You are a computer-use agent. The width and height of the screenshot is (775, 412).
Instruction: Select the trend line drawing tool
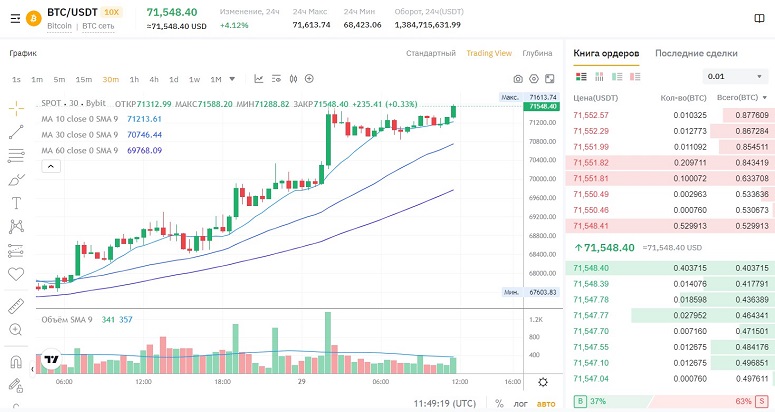(15, 130)
